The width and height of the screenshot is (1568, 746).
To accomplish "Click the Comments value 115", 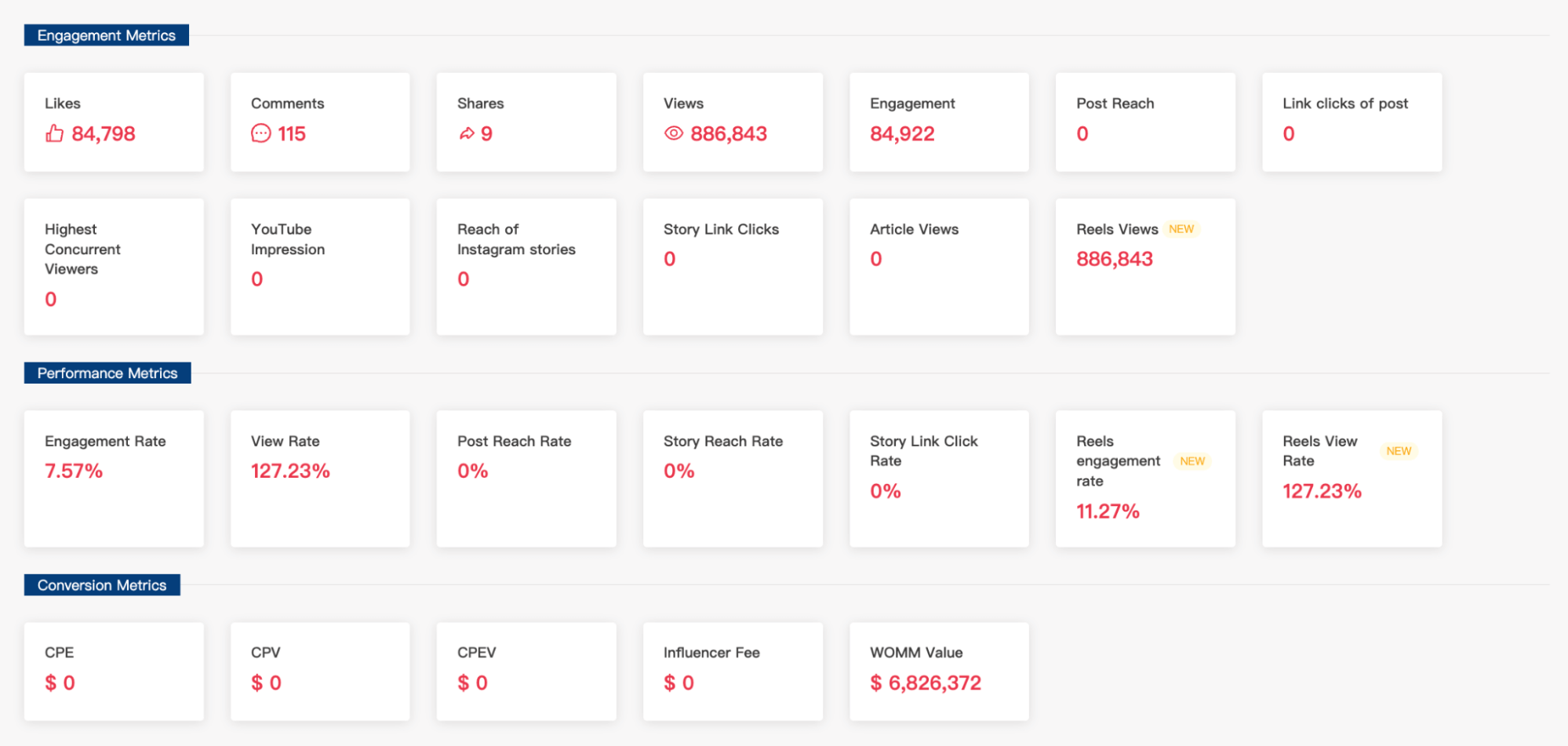I will 292,134.
